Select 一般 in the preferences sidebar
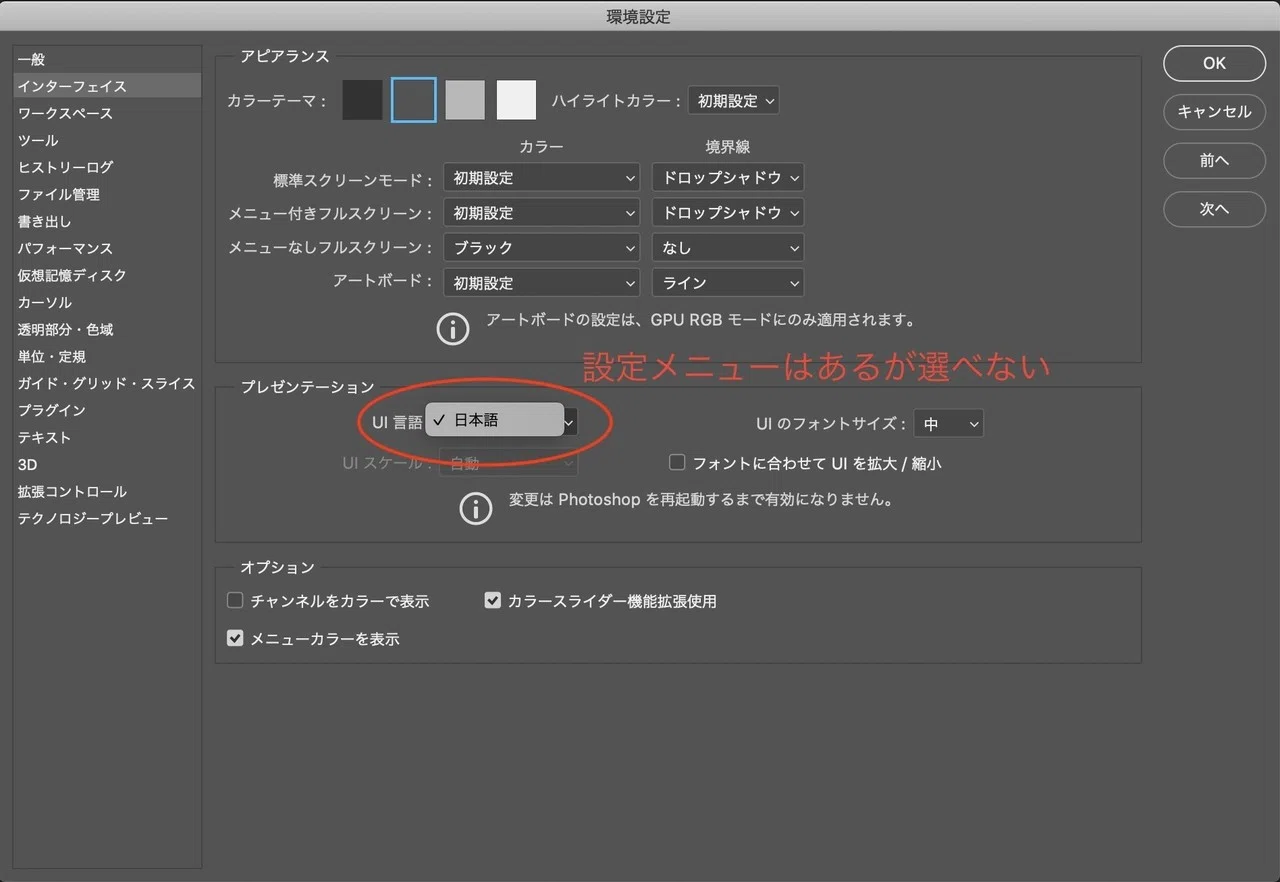The width and height of the screenshot is (1280, 882). tap(107, 60)
